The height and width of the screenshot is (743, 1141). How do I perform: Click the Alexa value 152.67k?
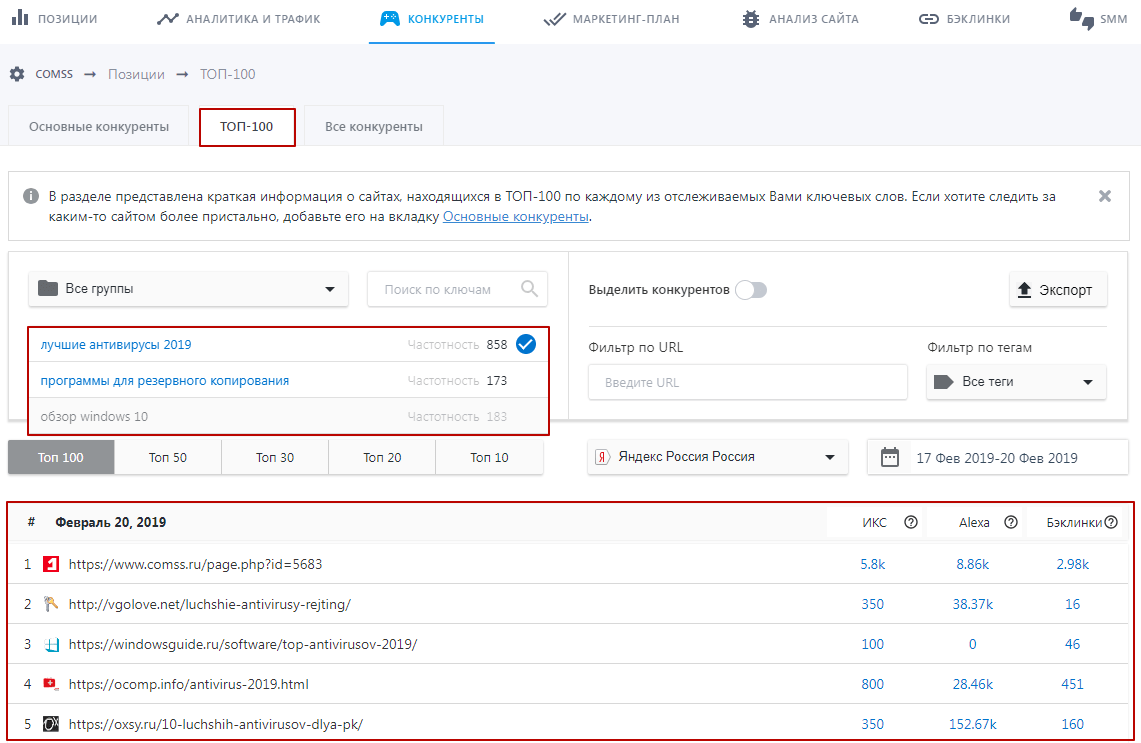(x=973, y=724)
